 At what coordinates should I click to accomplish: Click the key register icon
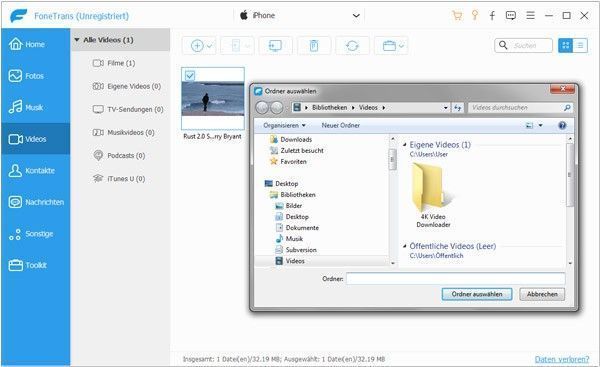coord(475,15)
